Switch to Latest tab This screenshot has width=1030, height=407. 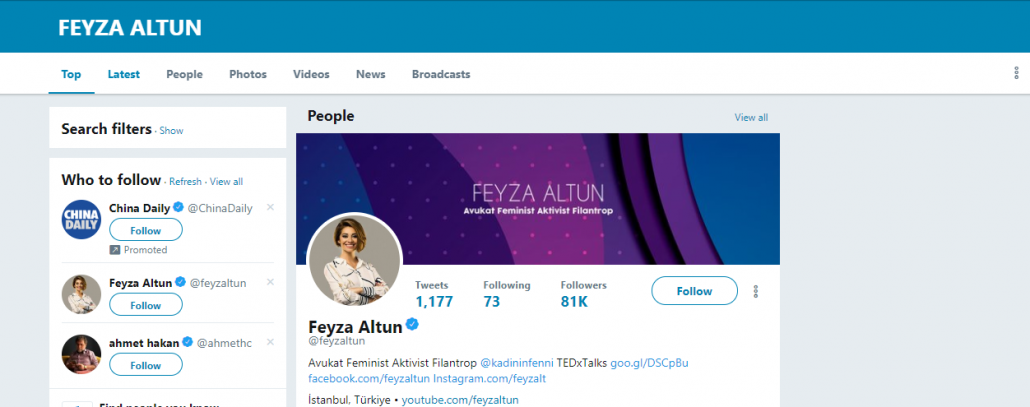tap(124, 74)
